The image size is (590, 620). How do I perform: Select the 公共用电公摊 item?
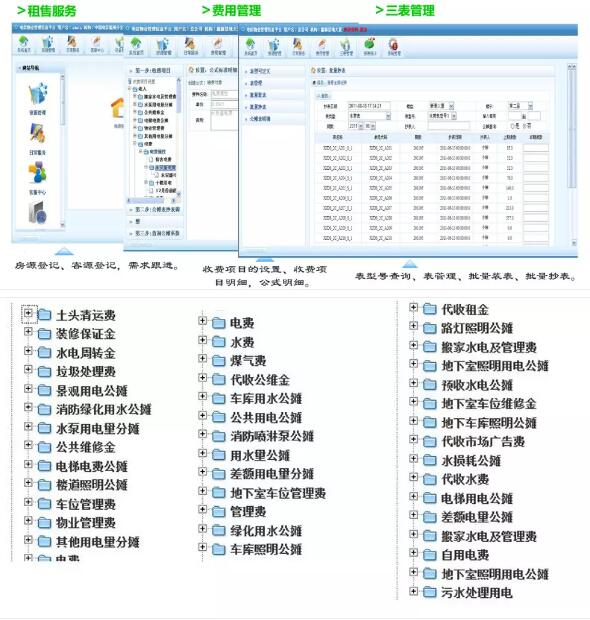click(x=266, y=417)
